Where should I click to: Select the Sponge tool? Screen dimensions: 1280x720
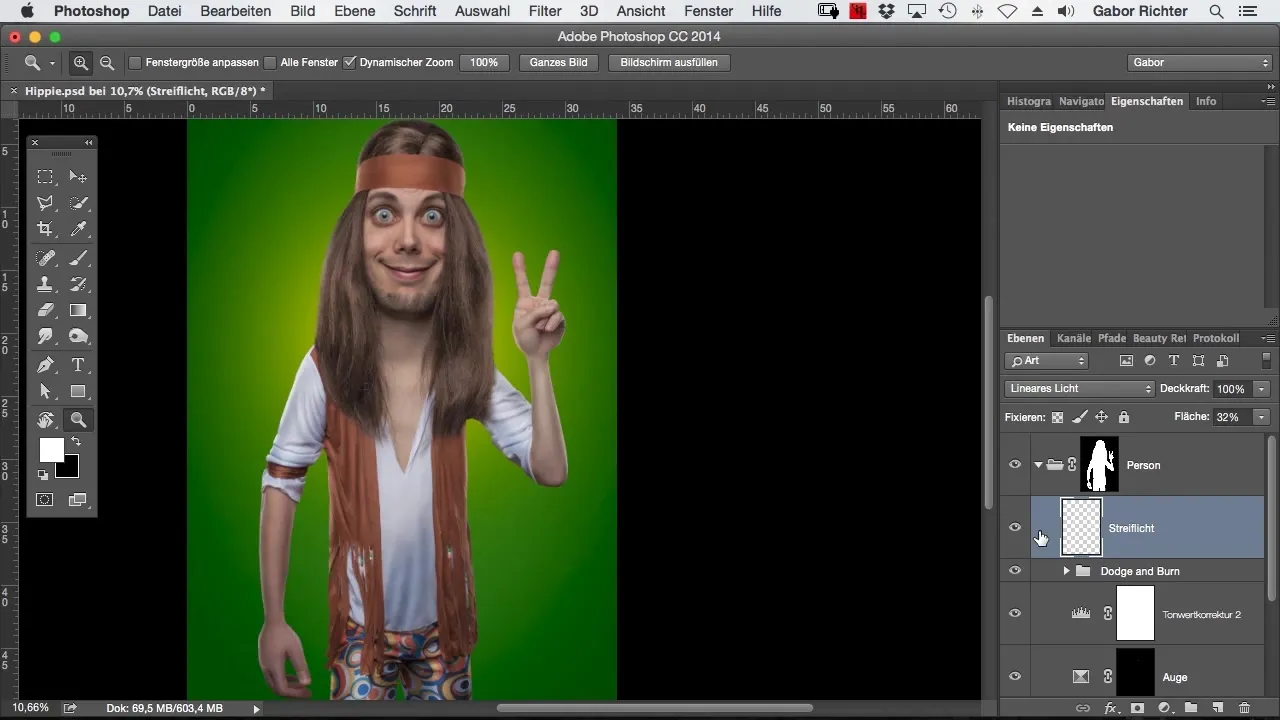point(78,337)
